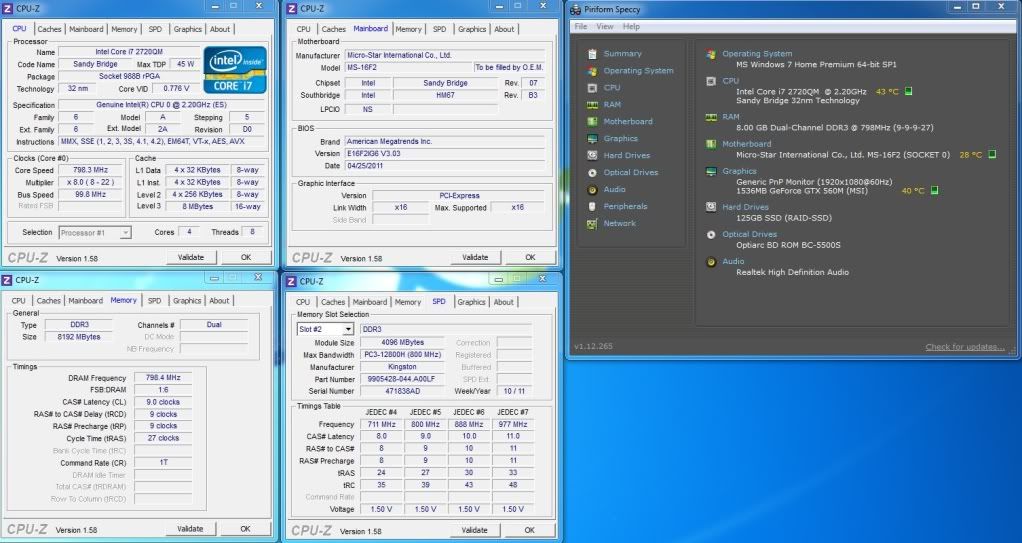Click the Command Rate value 1T

click(x=163, y=462)
